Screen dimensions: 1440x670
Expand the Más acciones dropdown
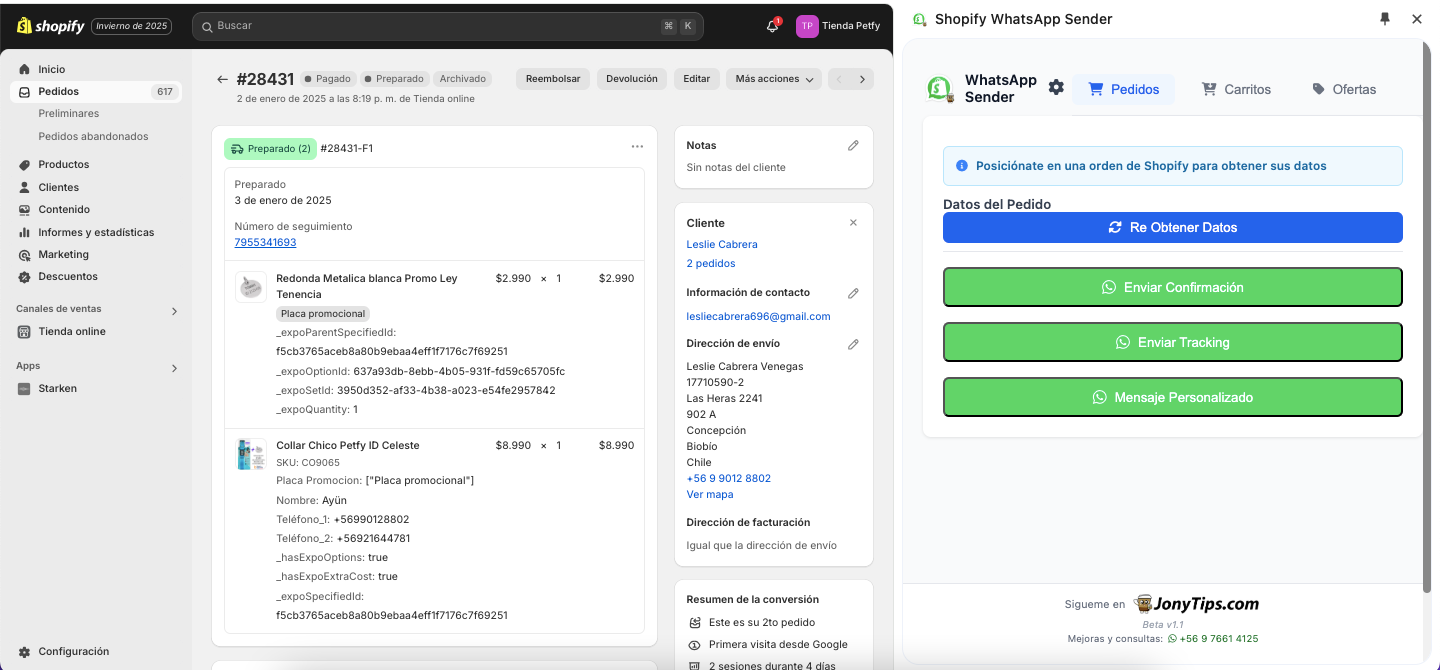[x=774, y=79]
